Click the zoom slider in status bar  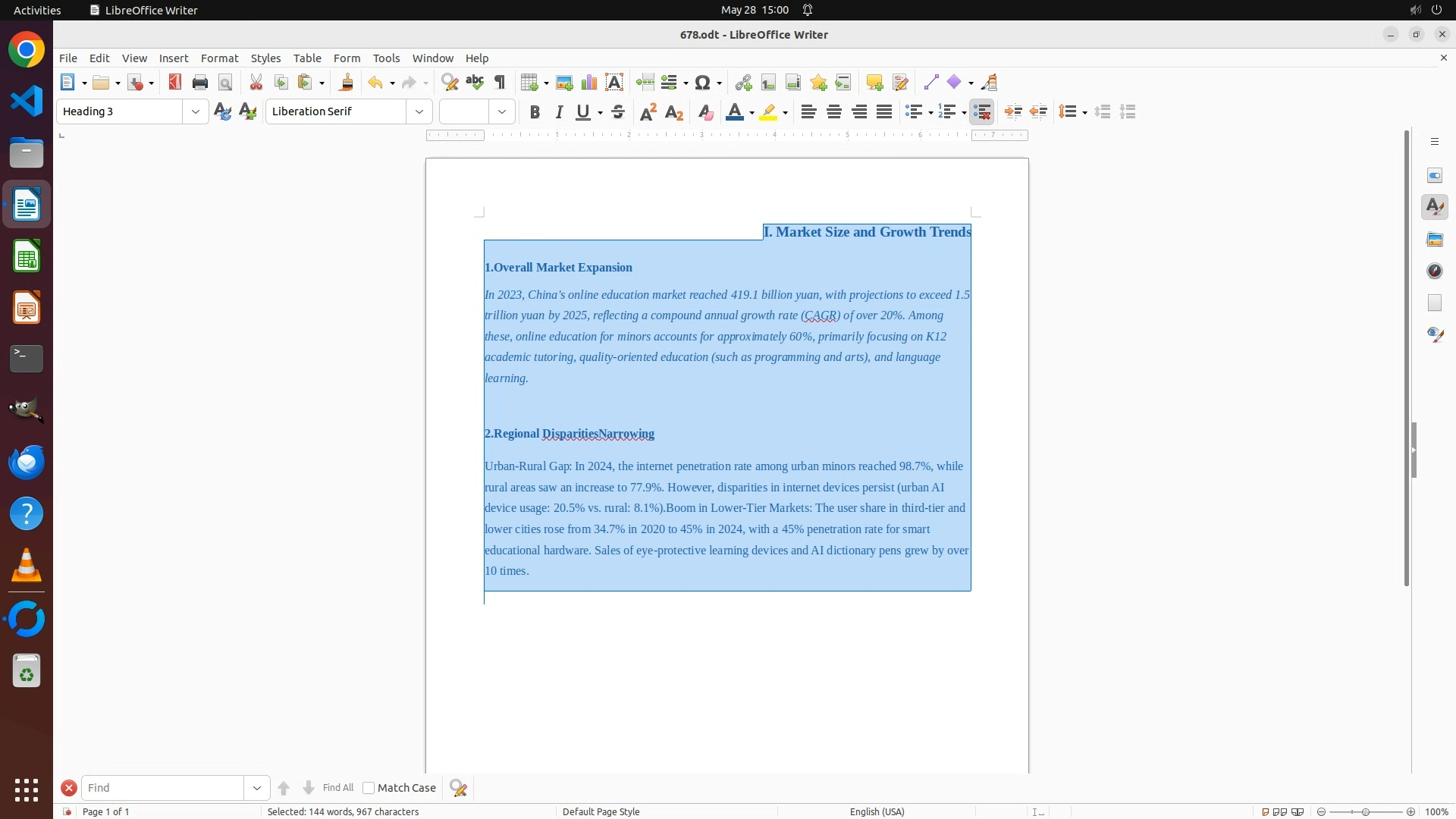coord(1366,811)
